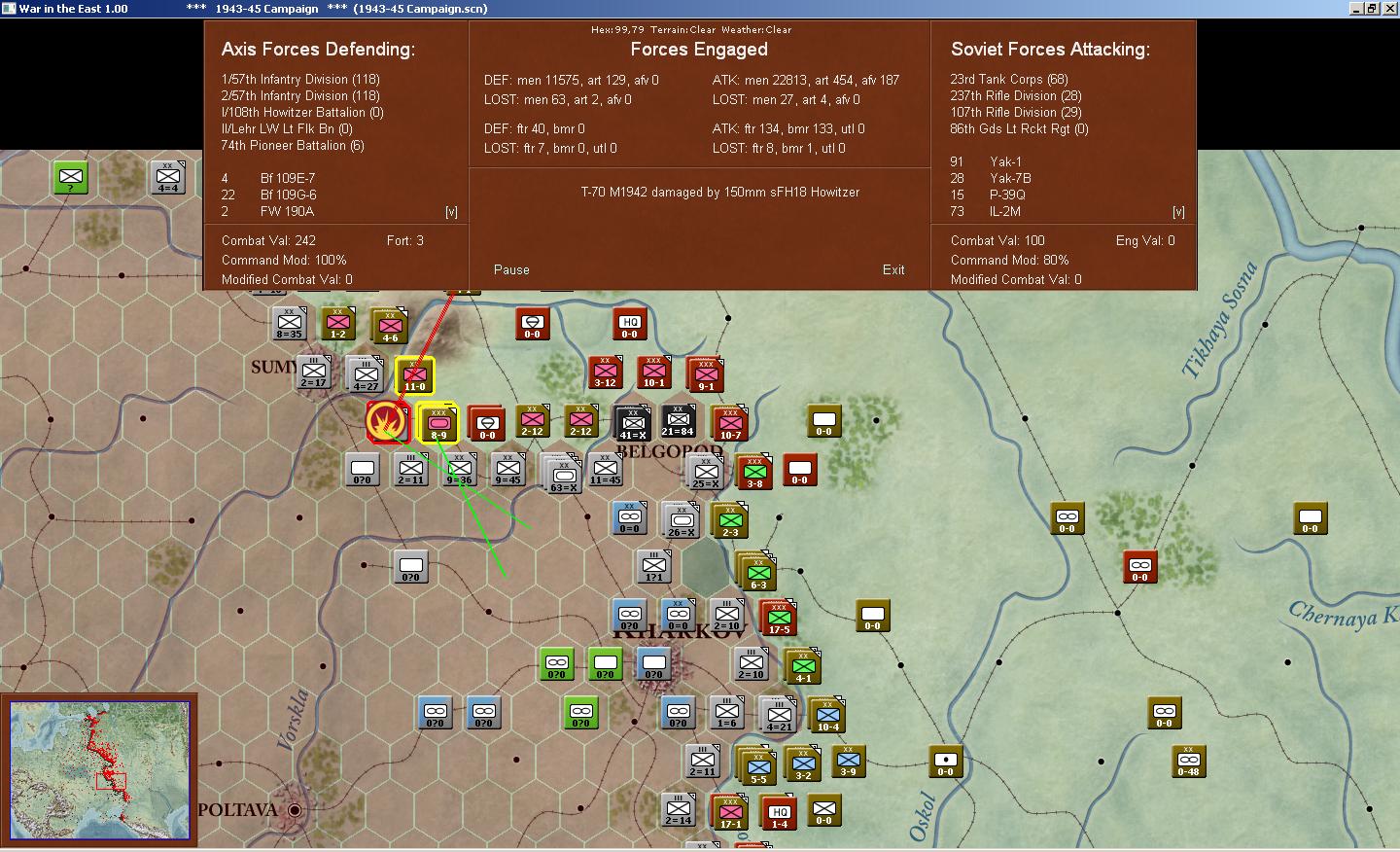Image resolution: width=1400 pixels, height=852 pixels.
Task: Pause the combat resolution
Action: (x=511, y=269)
